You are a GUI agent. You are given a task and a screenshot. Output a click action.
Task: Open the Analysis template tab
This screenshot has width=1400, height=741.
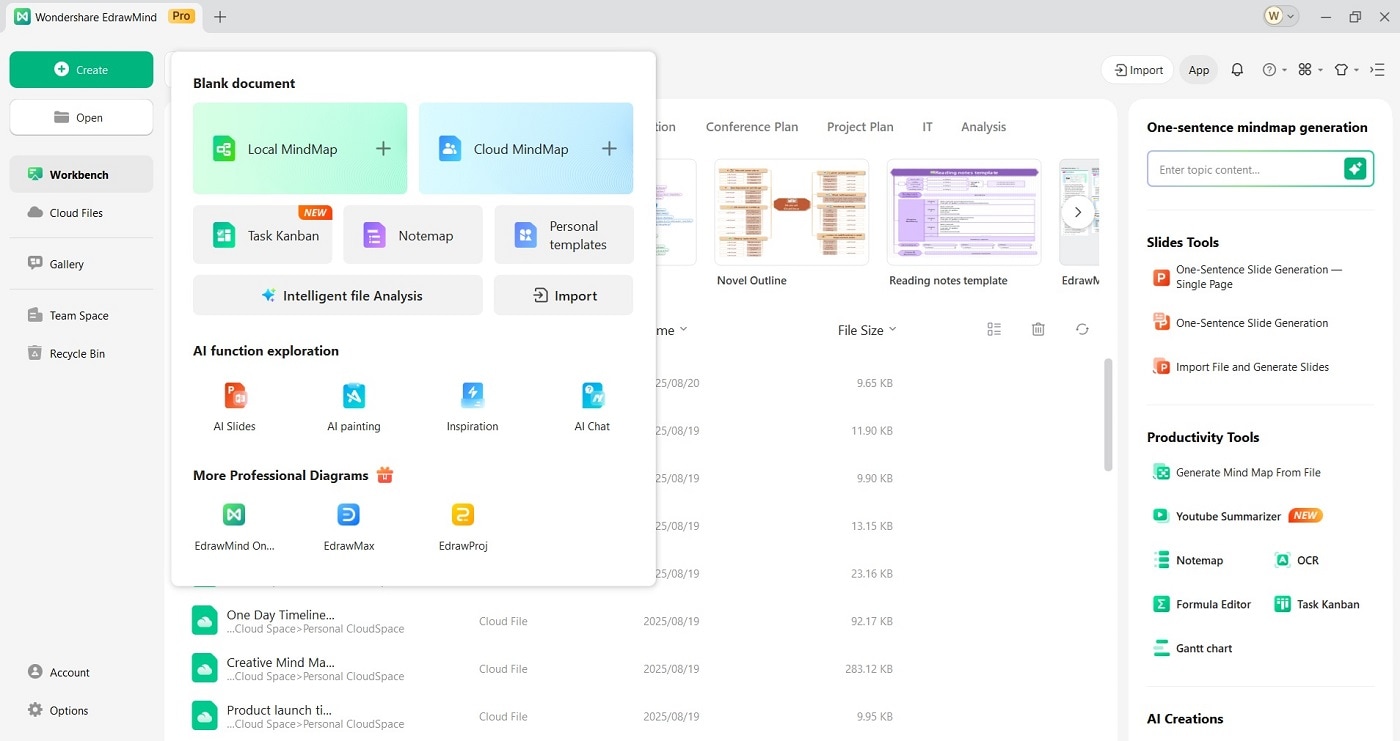tap(983, 127)
